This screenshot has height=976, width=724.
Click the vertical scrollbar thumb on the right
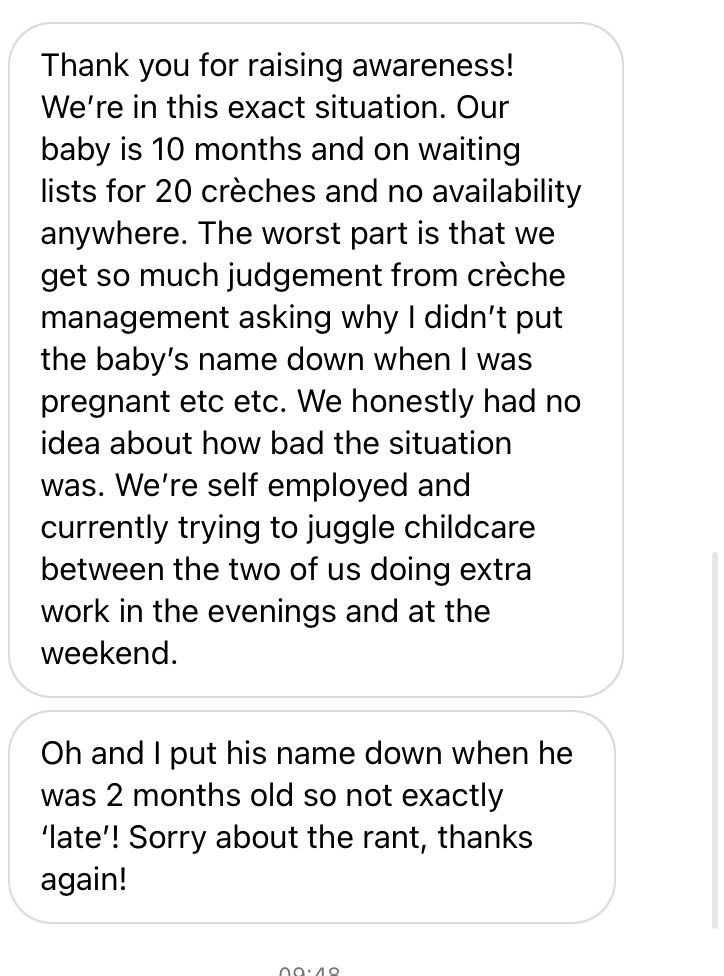715,739
